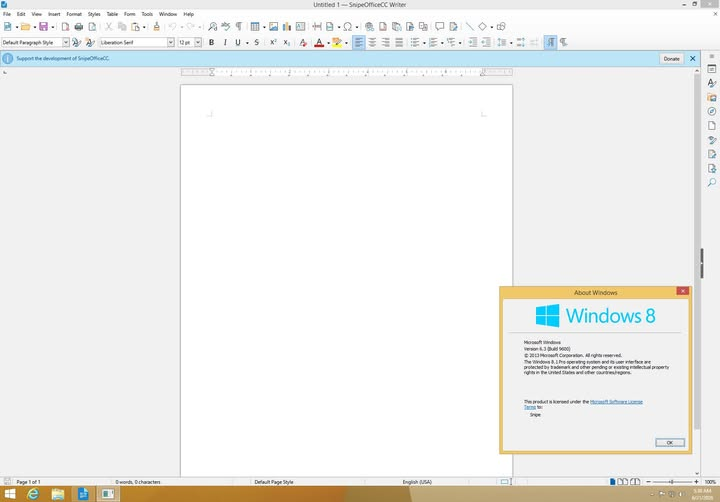Toggle Formatting Marks pilcrow in standard toolbar
The width and height of the screenshot is (720, 502).
239,27
